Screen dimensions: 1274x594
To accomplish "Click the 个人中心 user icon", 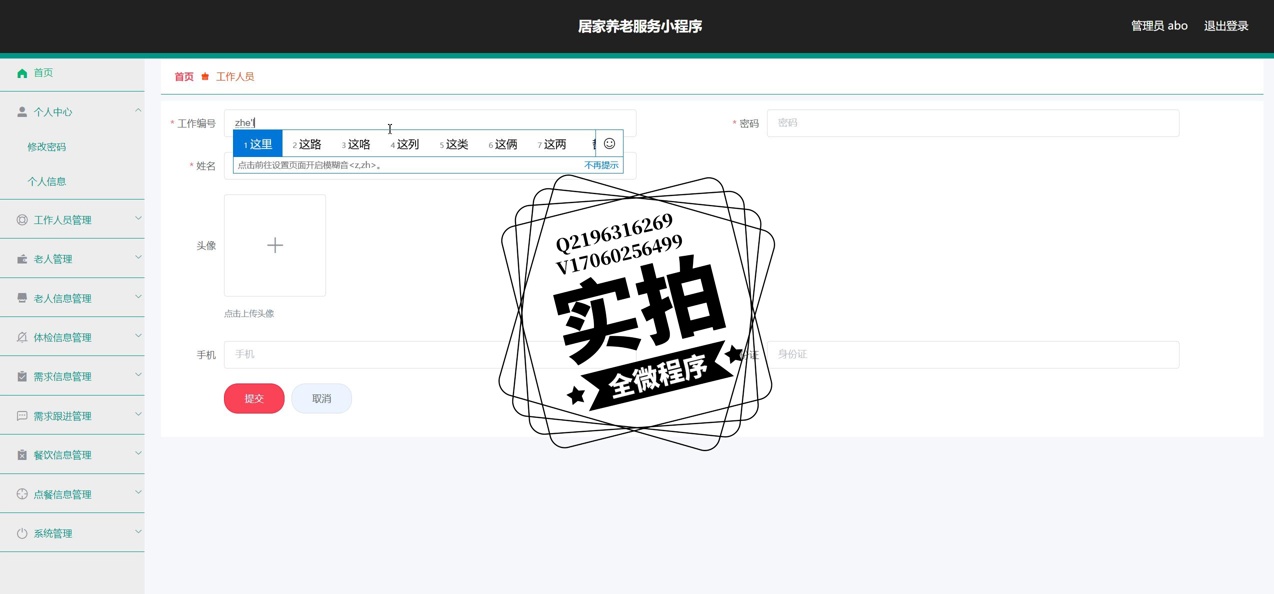I will (x=22, y=112).
